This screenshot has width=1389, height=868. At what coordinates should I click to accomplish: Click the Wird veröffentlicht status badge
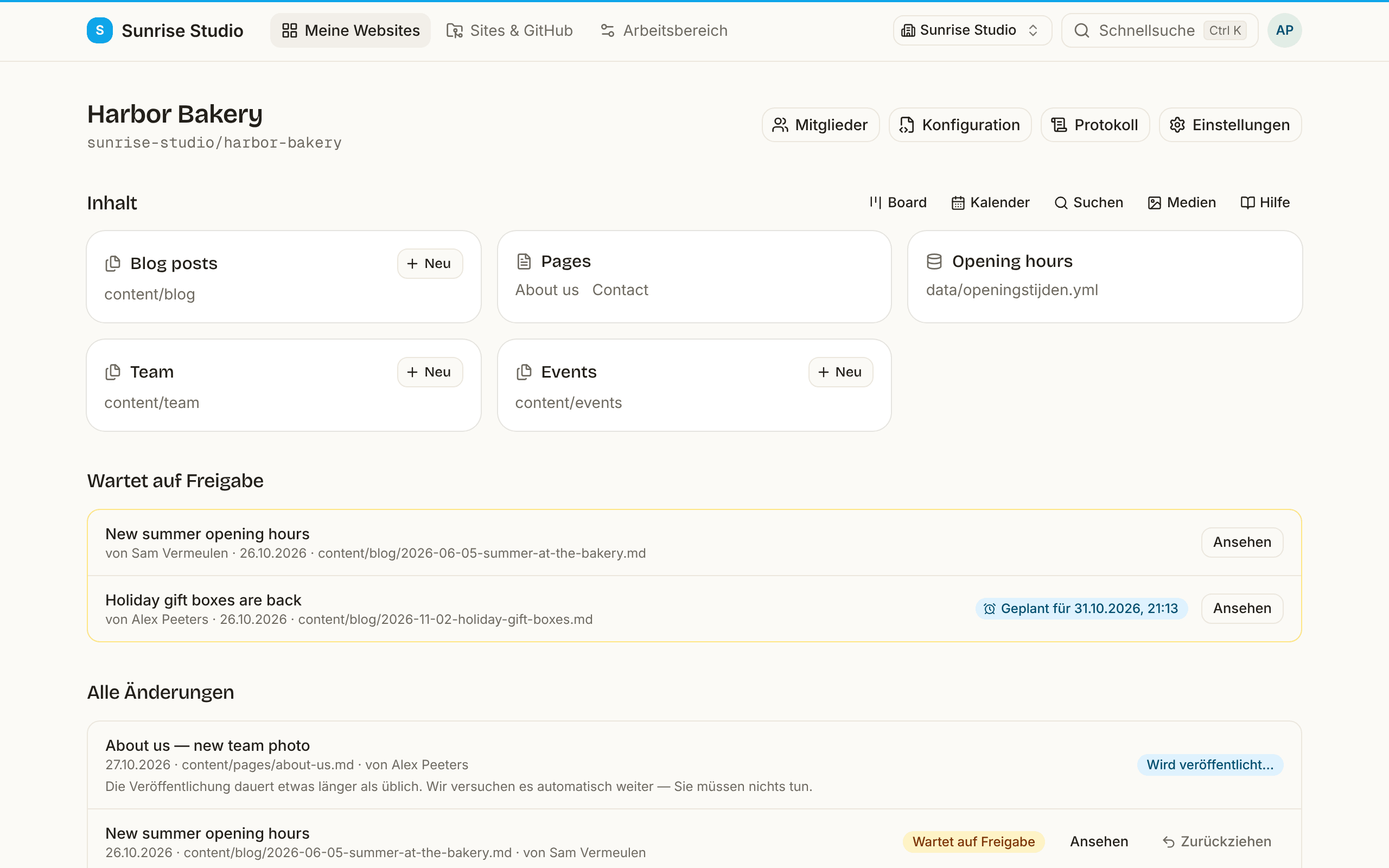click(1210, 765)
